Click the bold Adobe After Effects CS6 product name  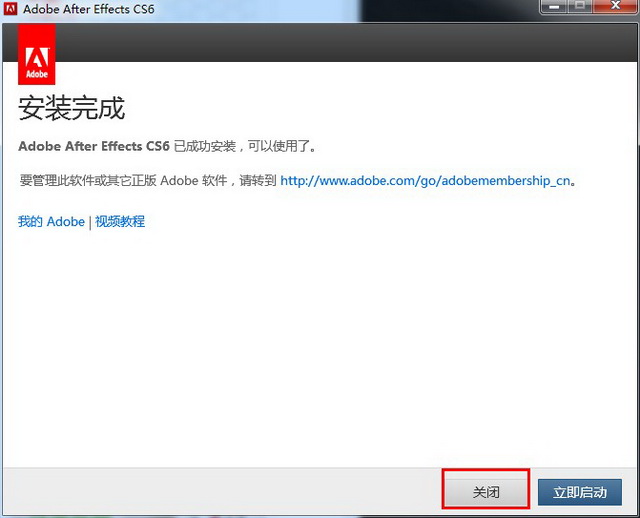pyautogui.click(x=94, y=146)
